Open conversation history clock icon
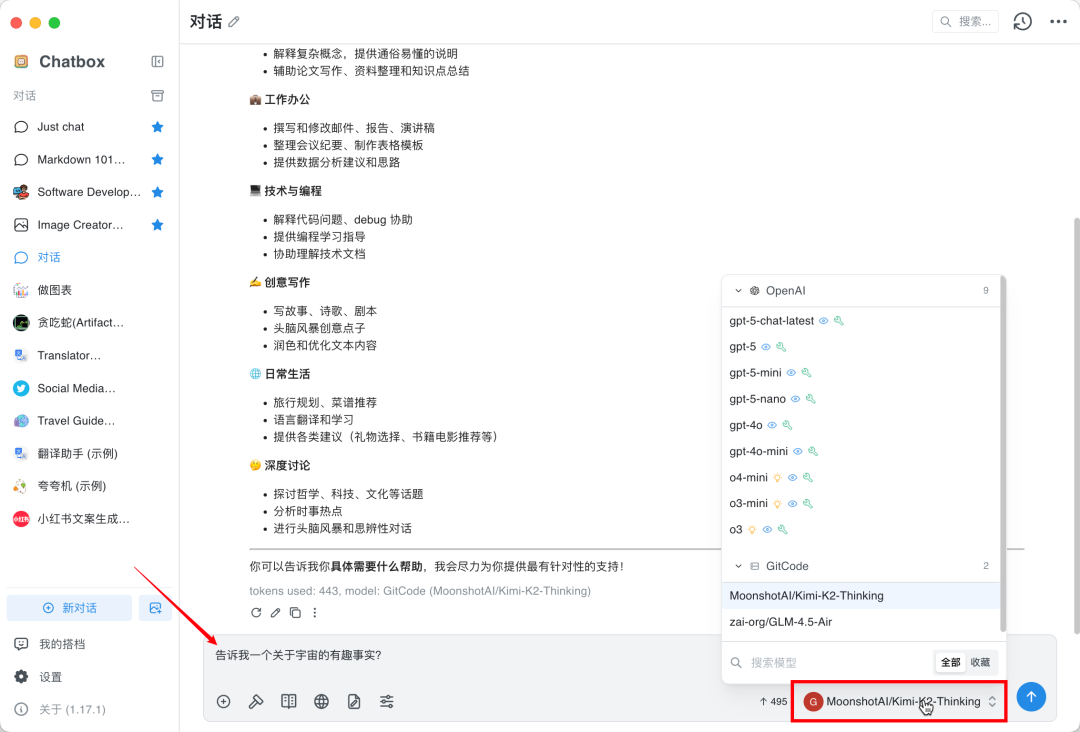The image size is (1080, 732). point(1022,21)
